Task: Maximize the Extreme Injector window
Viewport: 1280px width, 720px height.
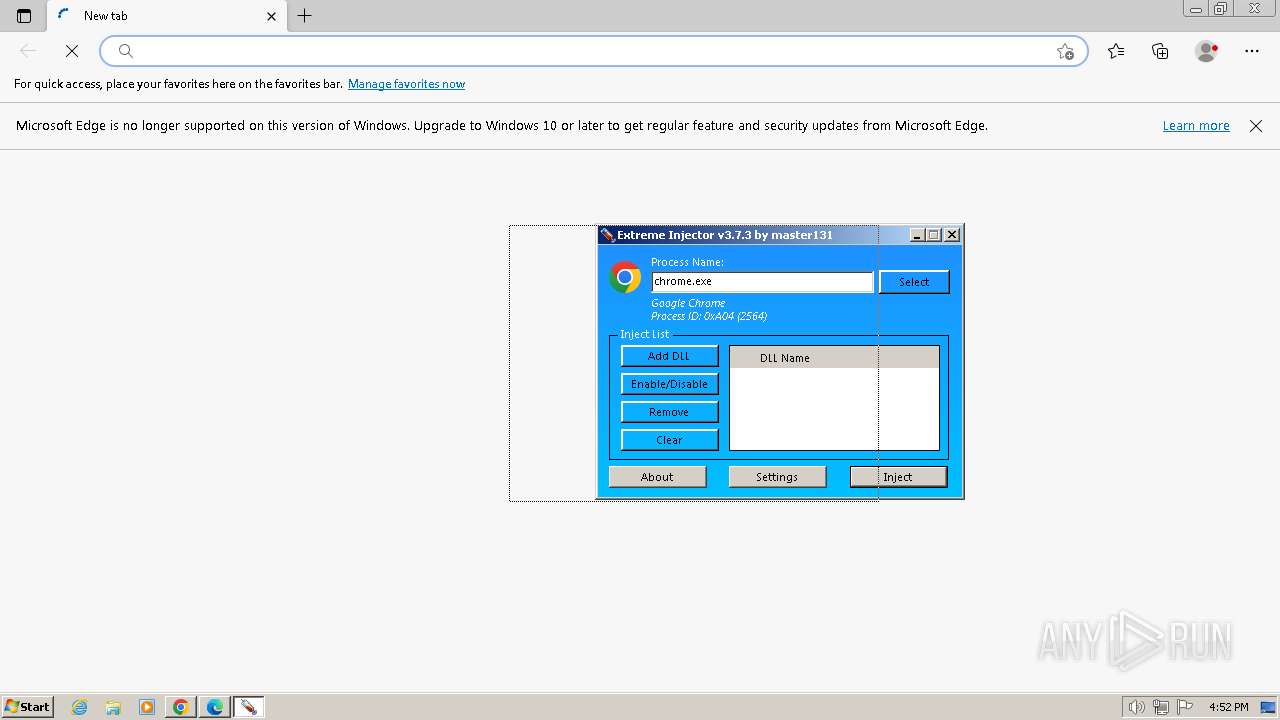Action: click(x=934, y=235)
